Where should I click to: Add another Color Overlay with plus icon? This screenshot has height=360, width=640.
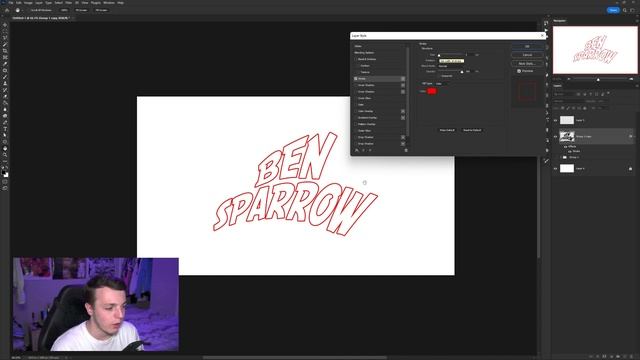[403, 111]
